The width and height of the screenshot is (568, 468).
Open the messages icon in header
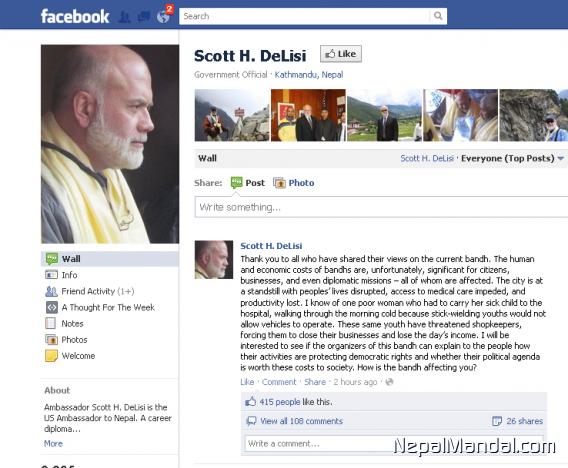[x=144, y=17]
